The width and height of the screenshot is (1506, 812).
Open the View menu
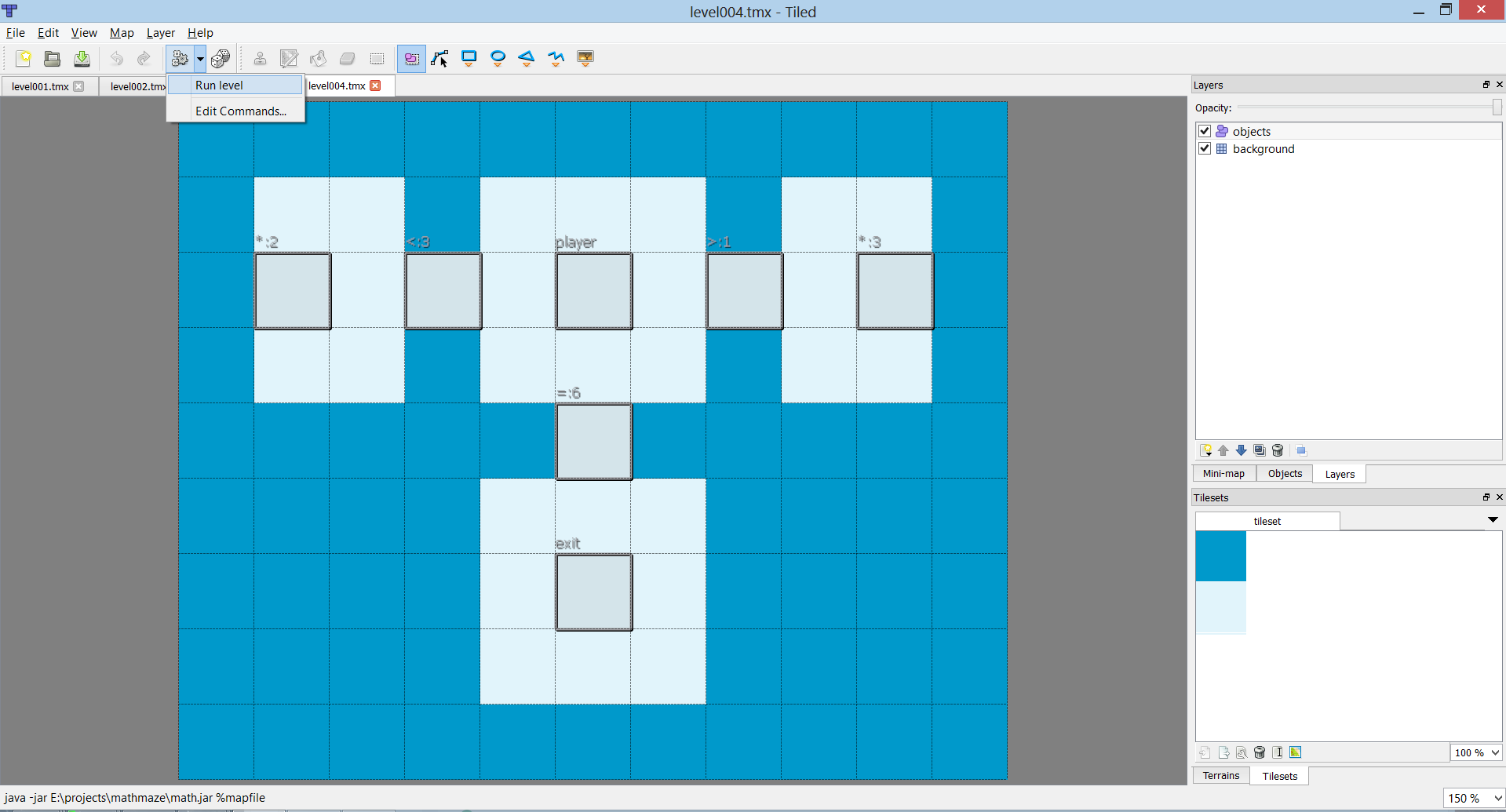tap(84, 33)
